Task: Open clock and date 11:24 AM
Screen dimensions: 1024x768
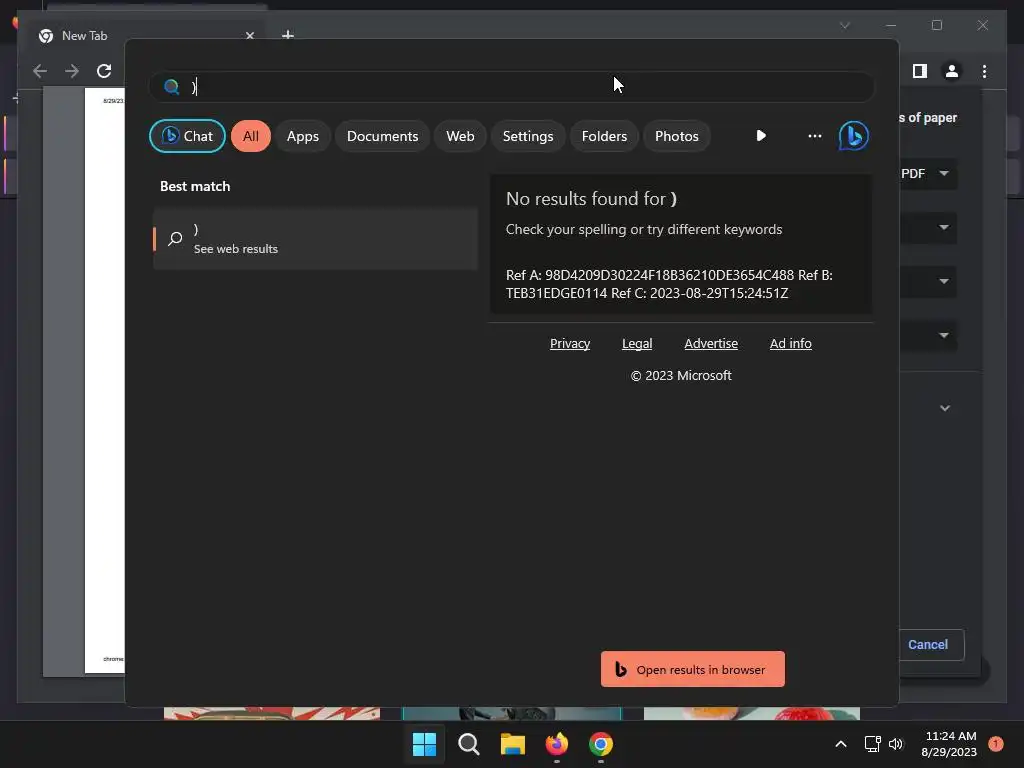Action: (950, 744)
